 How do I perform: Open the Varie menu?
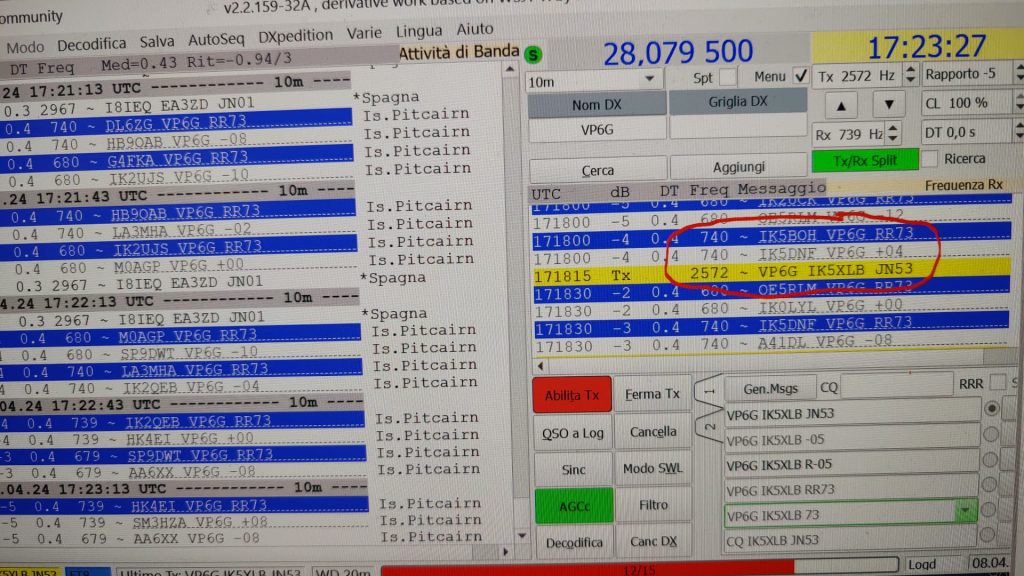[364, 33]
